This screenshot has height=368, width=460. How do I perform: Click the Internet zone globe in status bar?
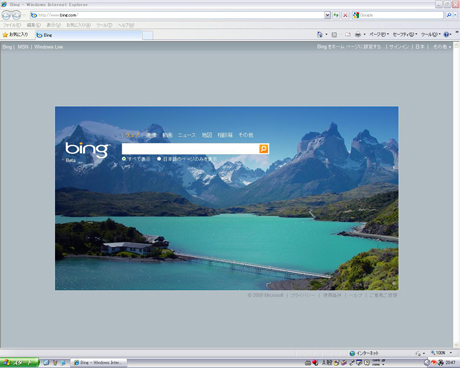pos(352,353)
